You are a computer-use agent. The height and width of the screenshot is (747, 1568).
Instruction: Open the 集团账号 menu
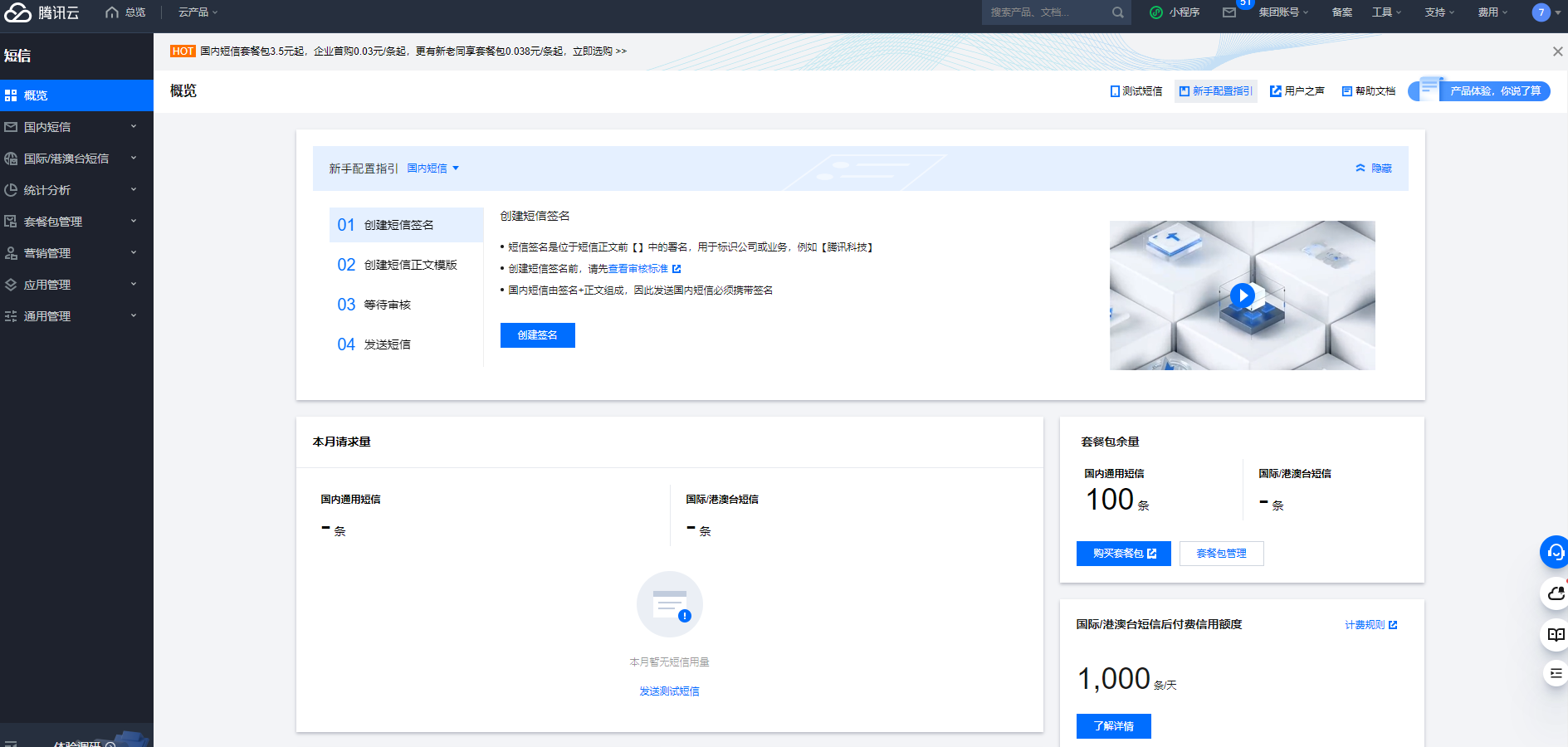click(x=1282, y=12)
